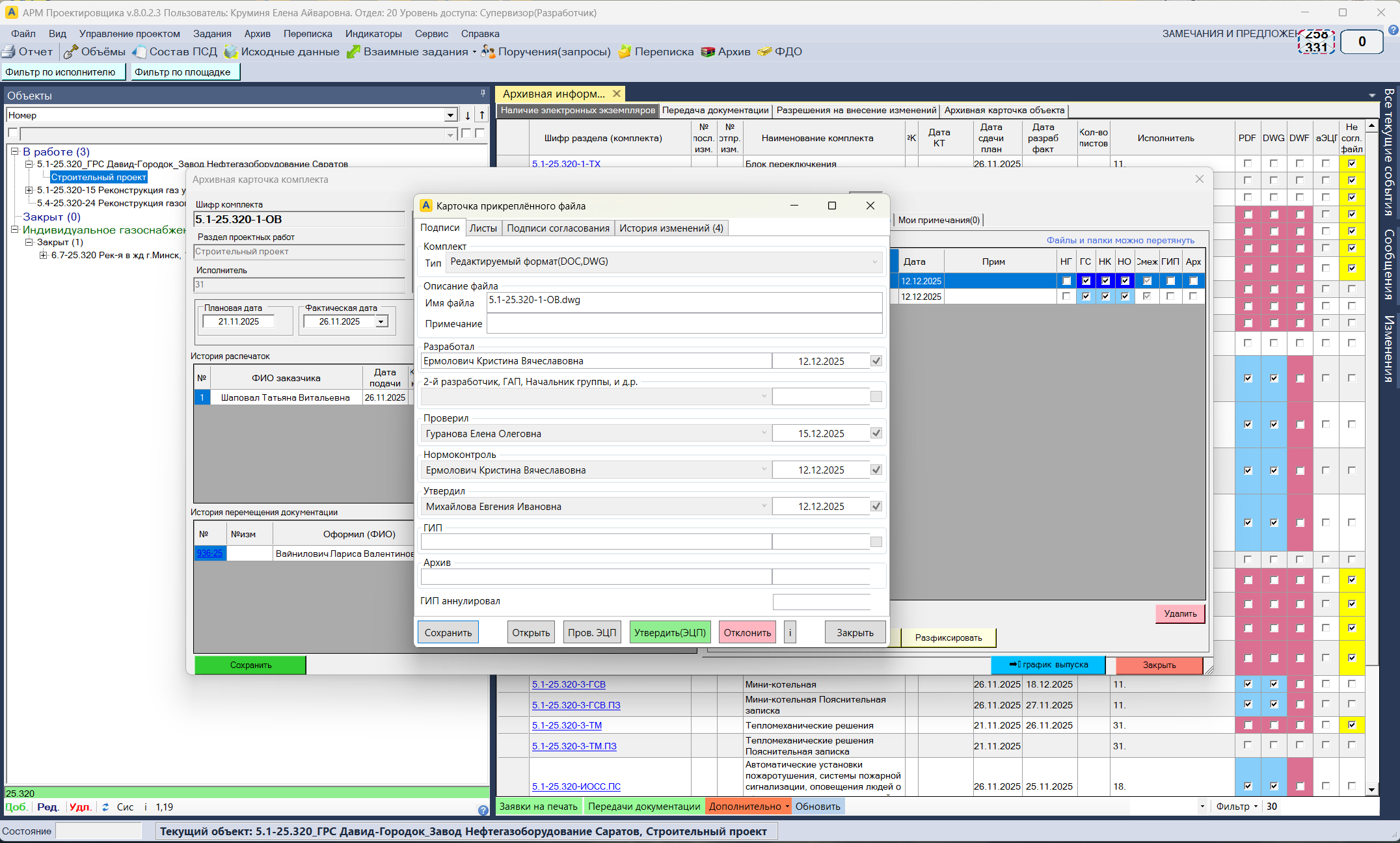
Task: Open Исходные данные toolbar icon
Action: coord(231,52)
